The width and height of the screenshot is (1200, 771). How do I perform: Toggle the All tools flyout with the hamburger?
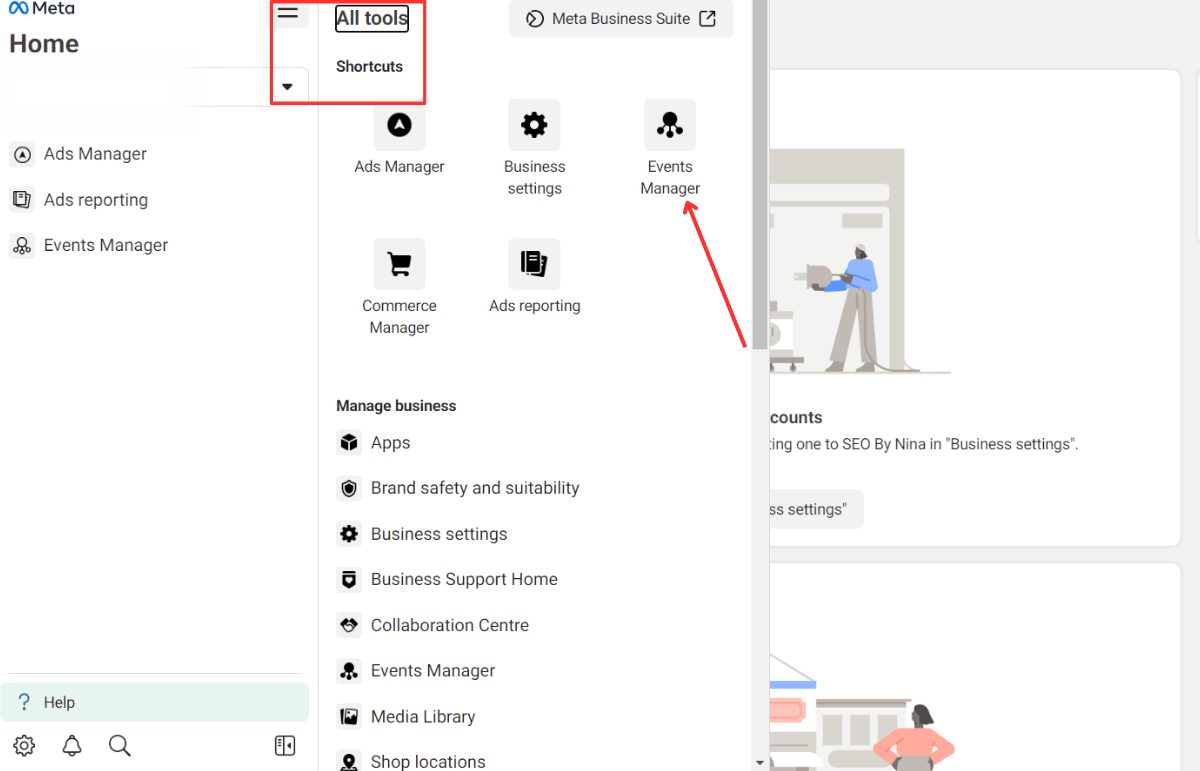click(x=289, y=14)
